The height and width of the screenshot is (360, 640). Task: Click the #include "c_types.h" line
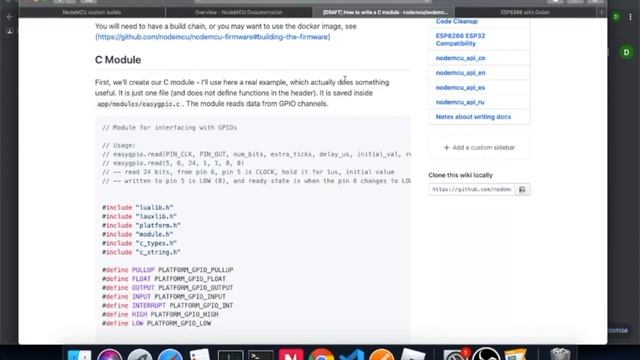click(139, 243)
